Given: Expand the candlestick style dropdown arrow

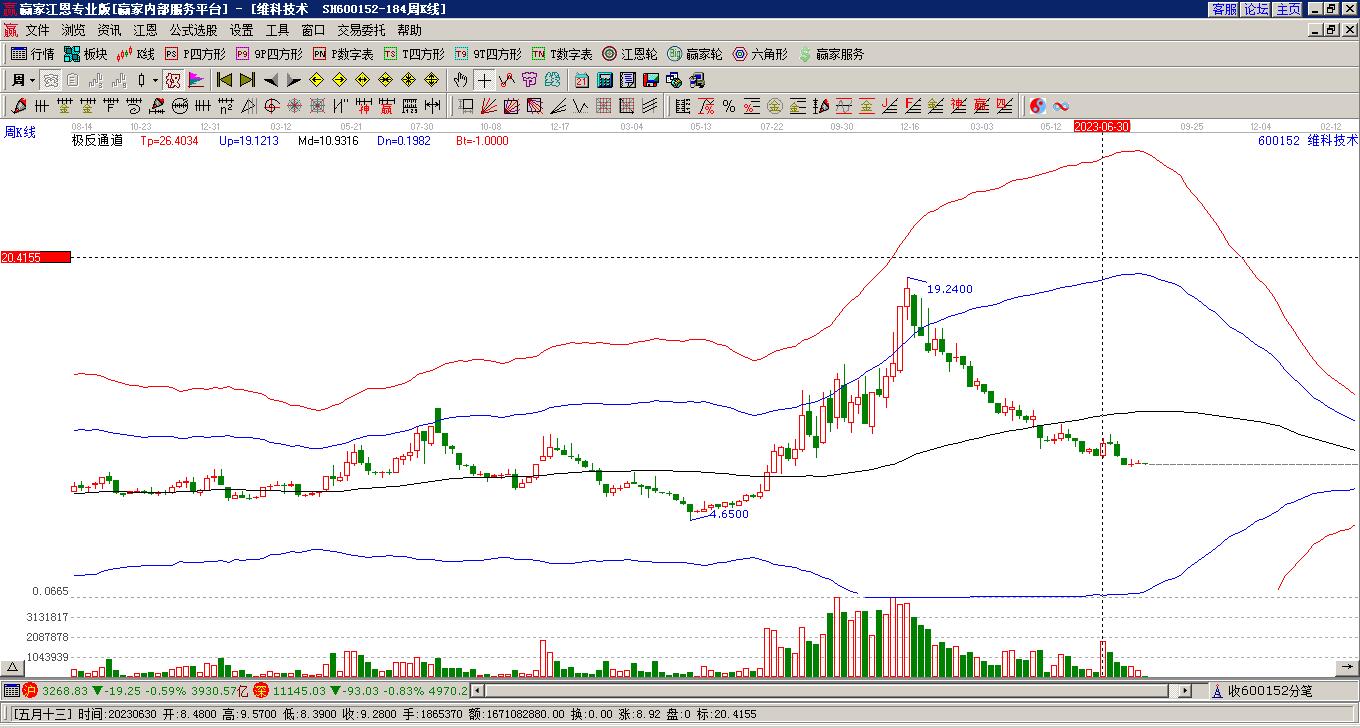Looking at the screenshot, I should tap(155, 80).
